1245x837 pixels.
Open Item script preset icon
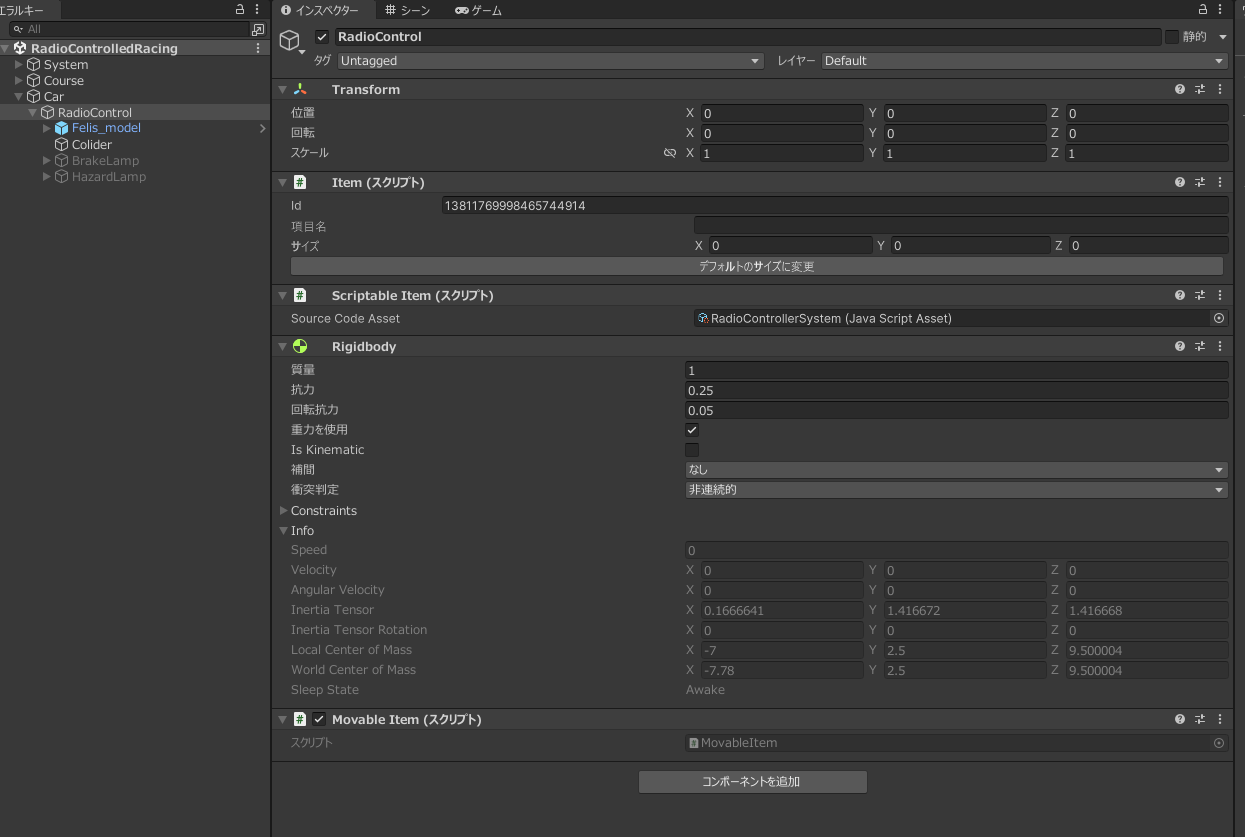(x=1200, y=182)
